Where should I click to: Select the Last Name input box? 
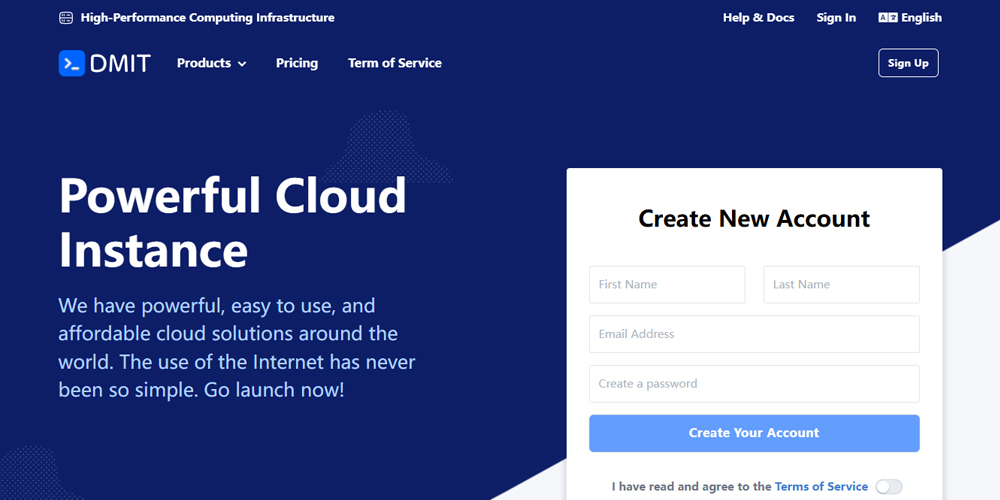click(841, 285)
